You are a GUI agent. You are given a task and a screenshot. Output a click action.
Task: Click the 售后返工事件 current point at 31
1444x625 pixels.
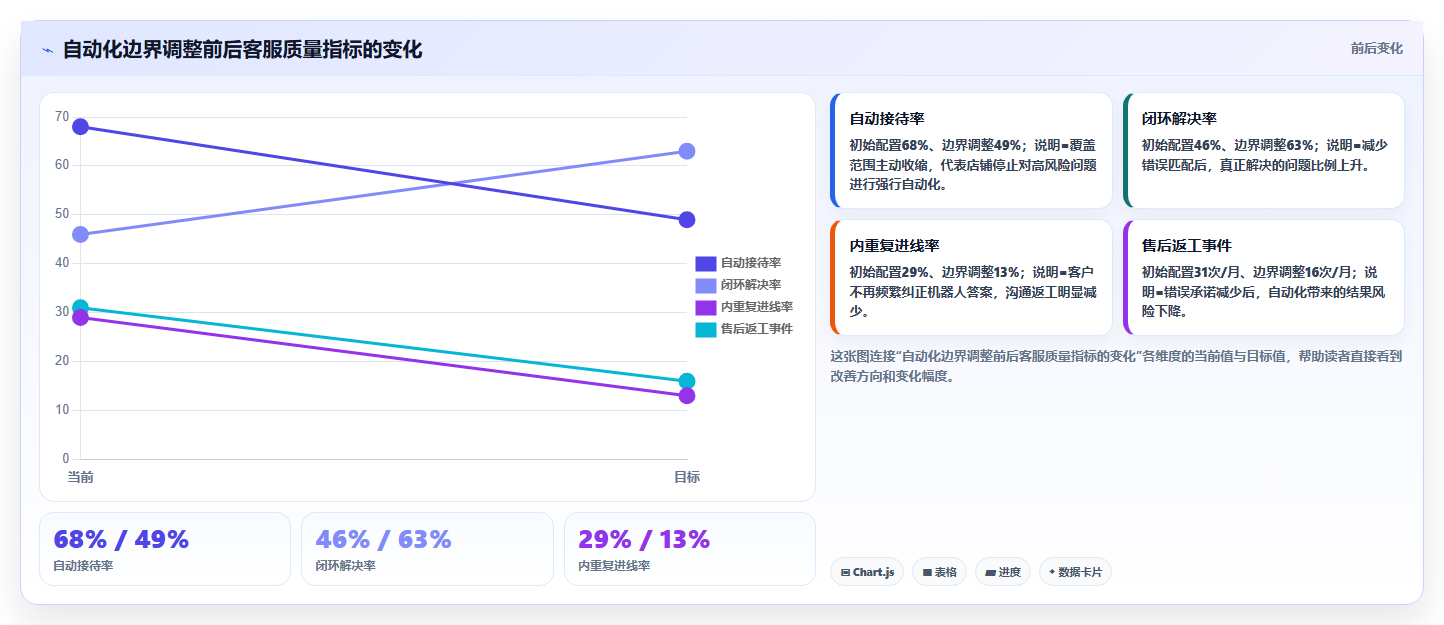click(x=80, y=307)
